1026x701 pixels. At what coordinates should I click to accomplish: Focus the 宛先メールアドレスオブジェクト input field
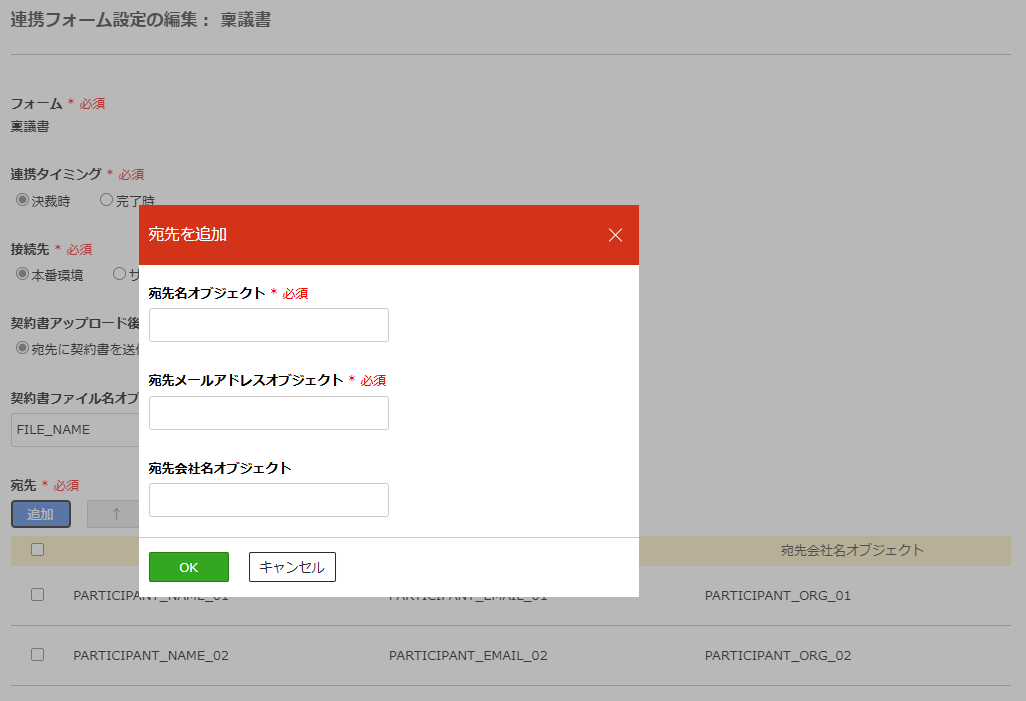click(268, 413)
